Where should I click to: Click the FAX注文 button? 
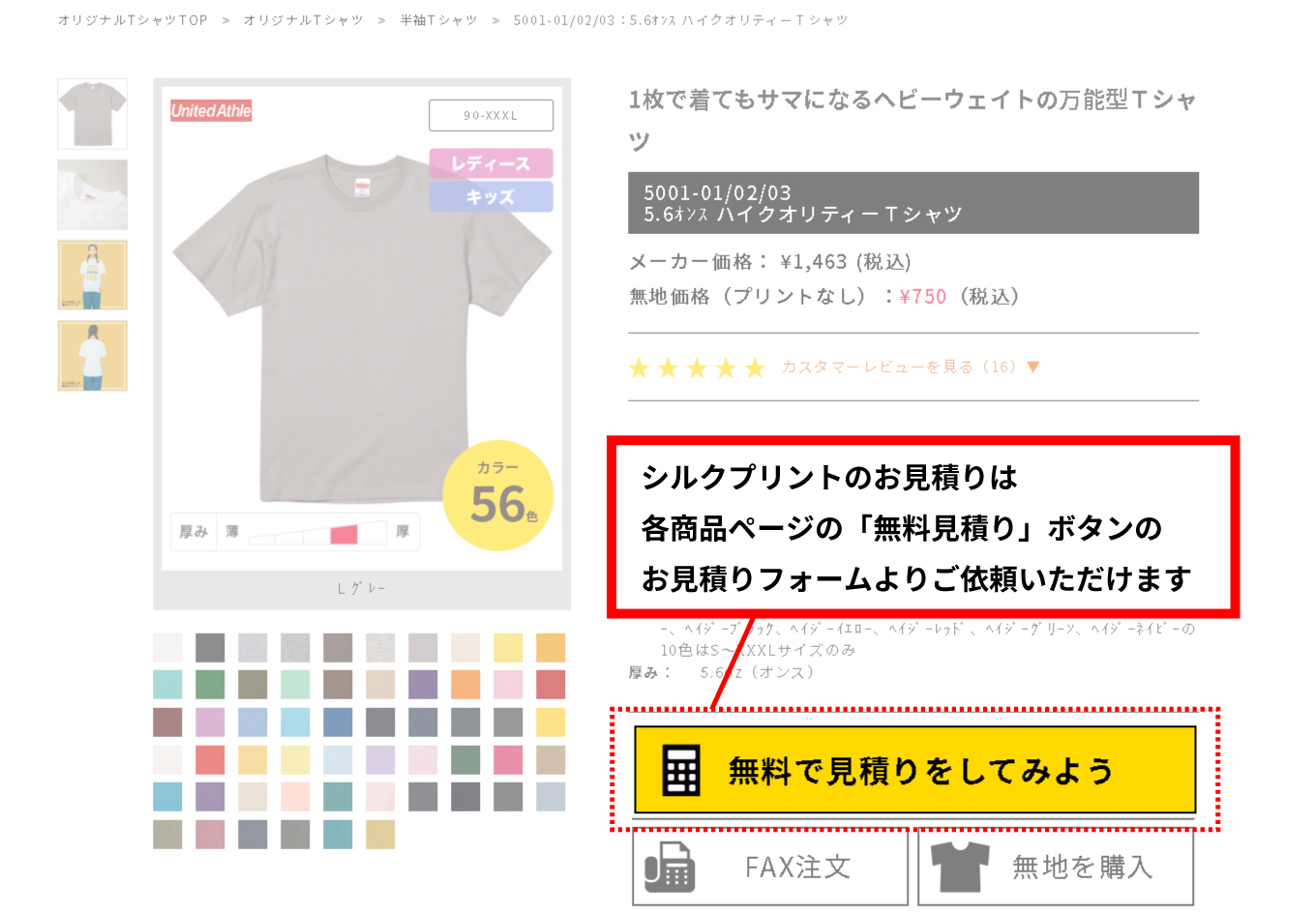(770, 867)
